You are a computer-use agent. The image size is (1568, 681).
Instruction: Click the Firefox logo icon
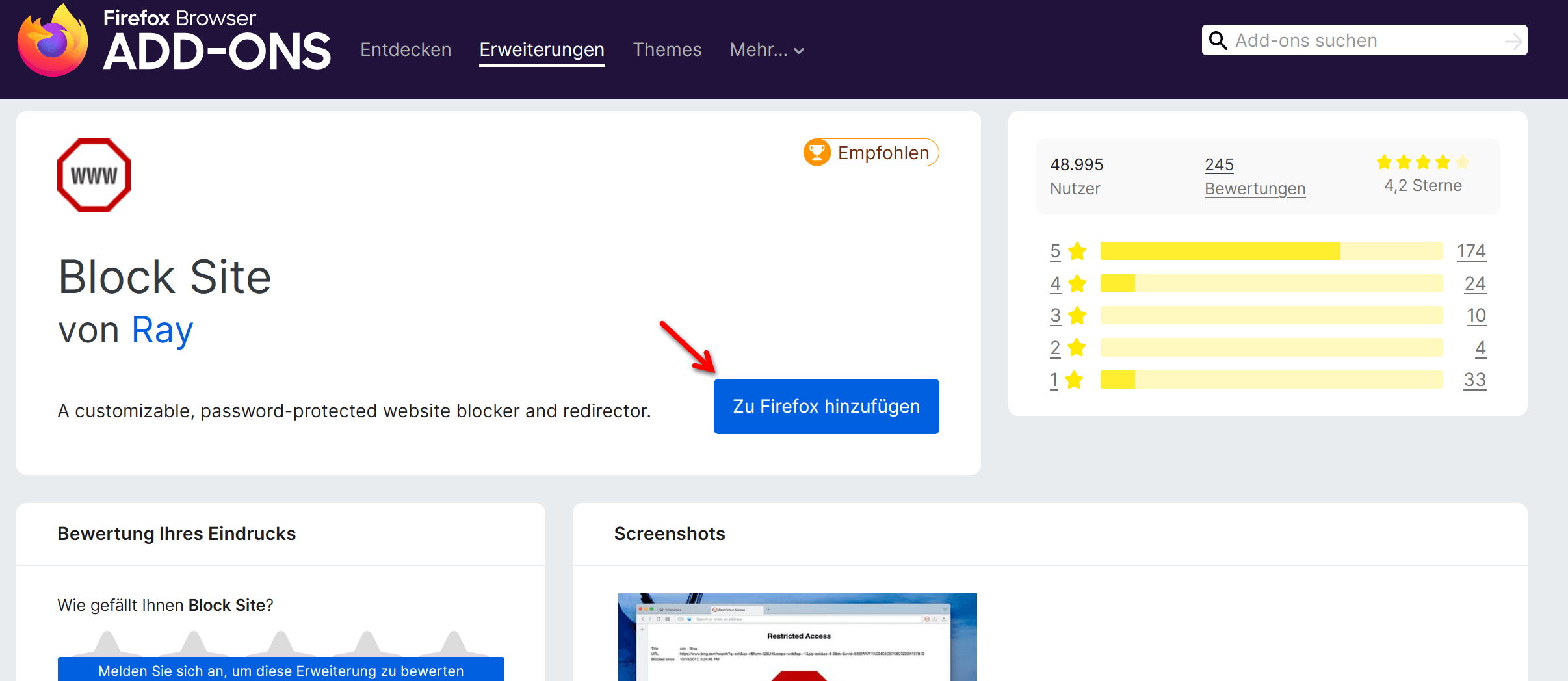[53, 40]
